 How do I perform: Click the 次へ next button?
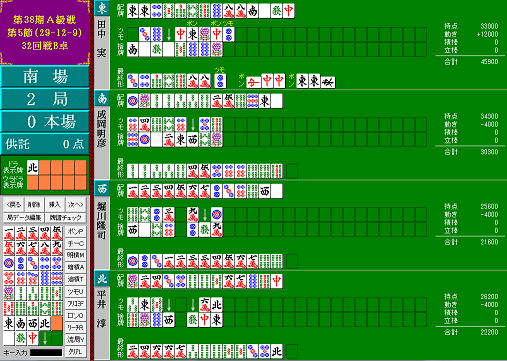tap(76, 204)
